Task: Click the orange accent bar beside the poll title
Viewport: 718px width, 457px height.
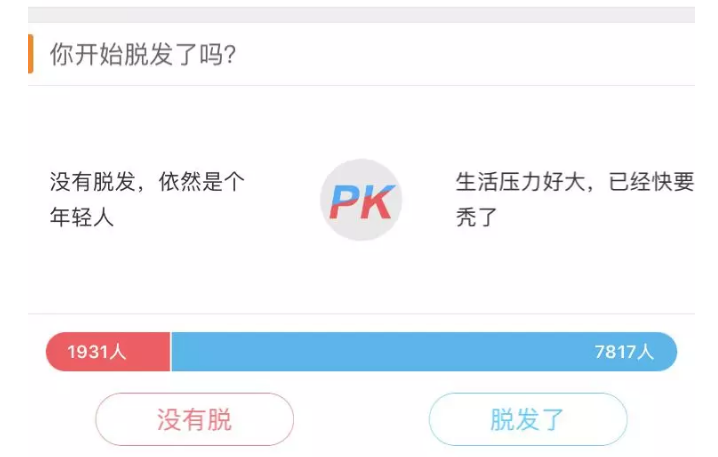Action: click(x=31, y=54)
